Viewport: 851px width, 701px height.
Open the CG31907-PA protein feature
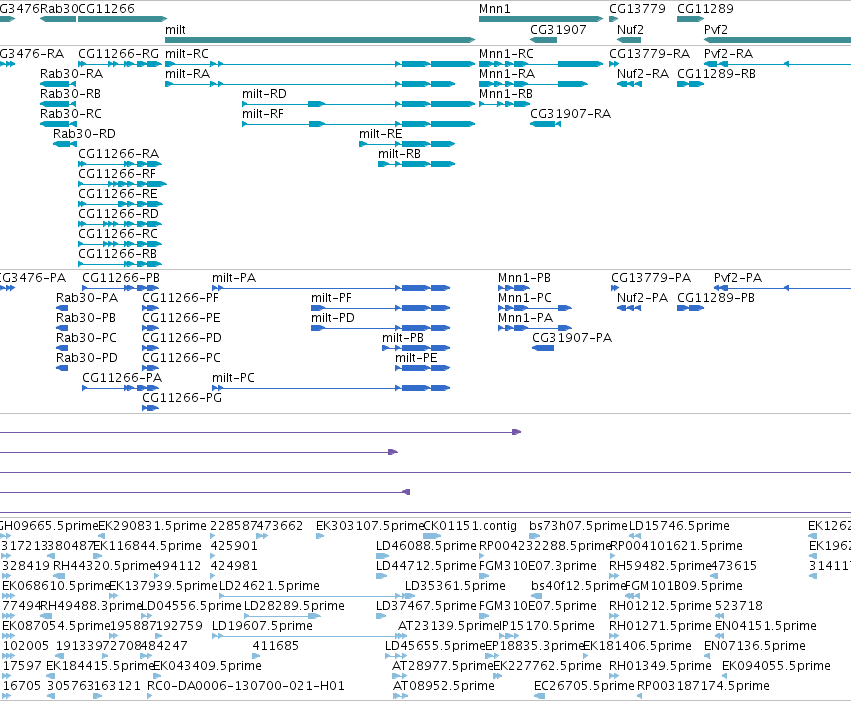coord(543,348)
